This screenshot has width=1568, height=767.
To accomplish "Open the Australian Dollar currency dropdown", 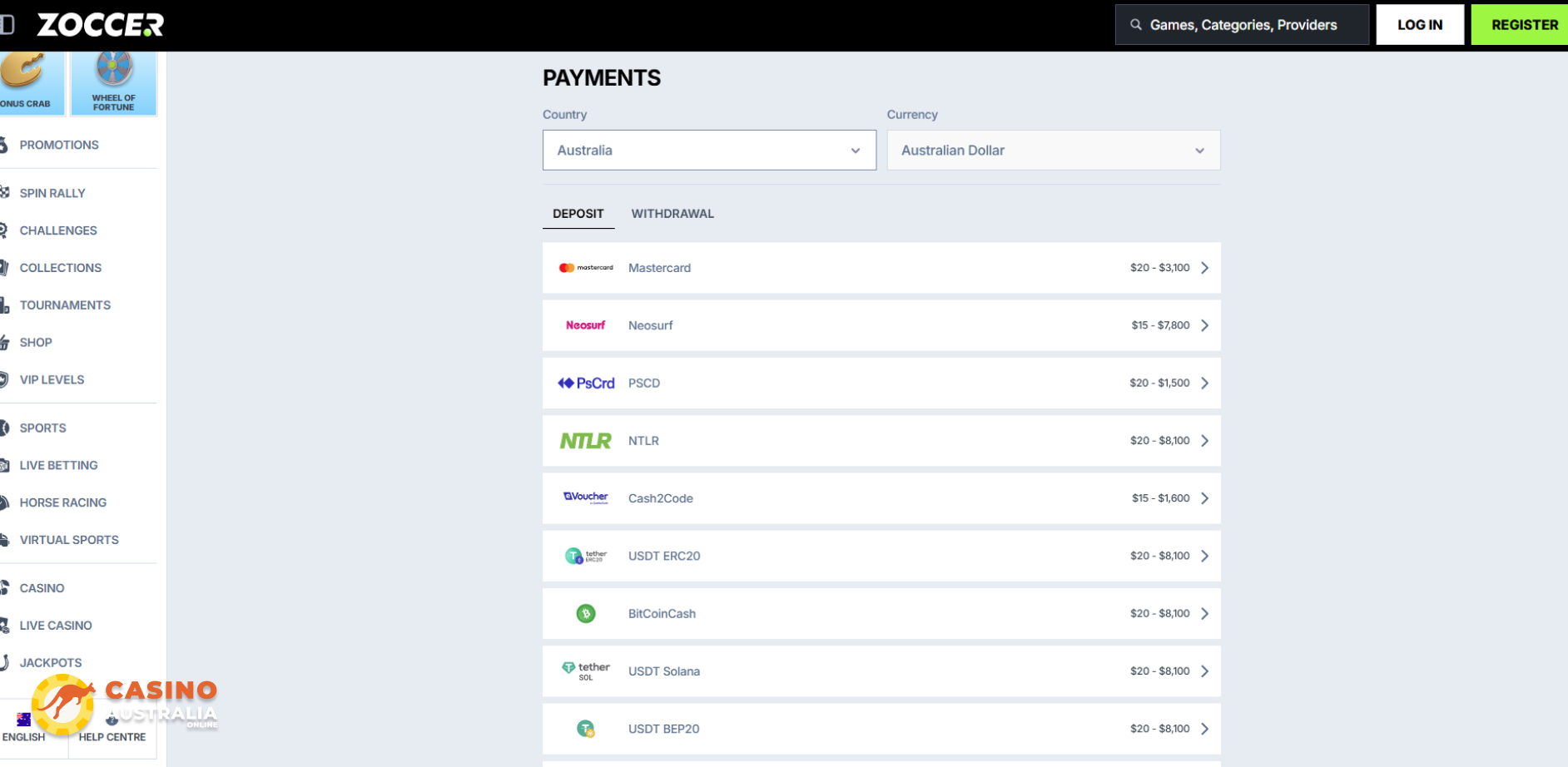I will click(1053, 151).
